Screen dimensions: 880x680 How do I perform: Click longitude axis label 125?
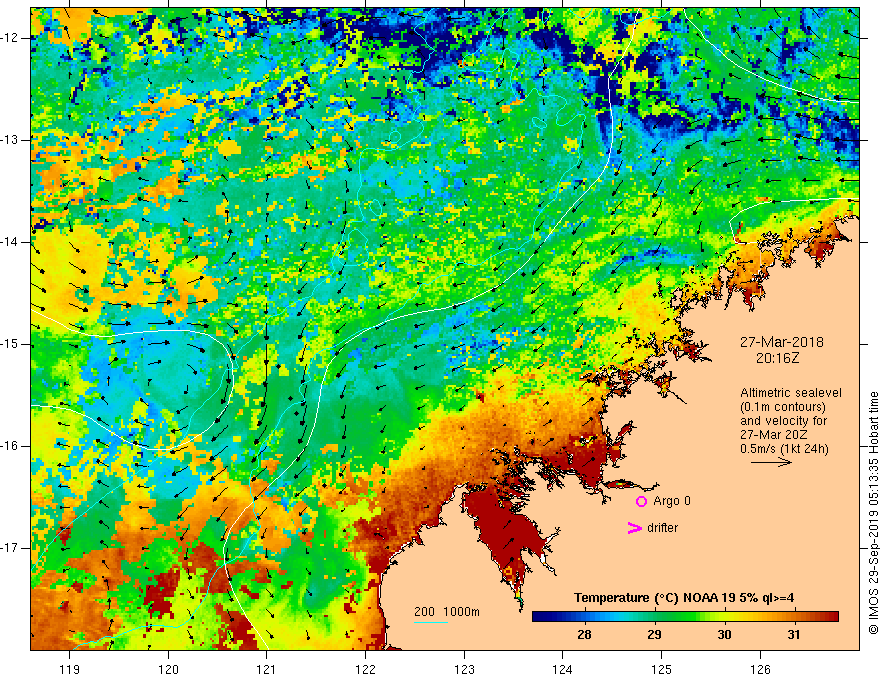tap(661, 669)
